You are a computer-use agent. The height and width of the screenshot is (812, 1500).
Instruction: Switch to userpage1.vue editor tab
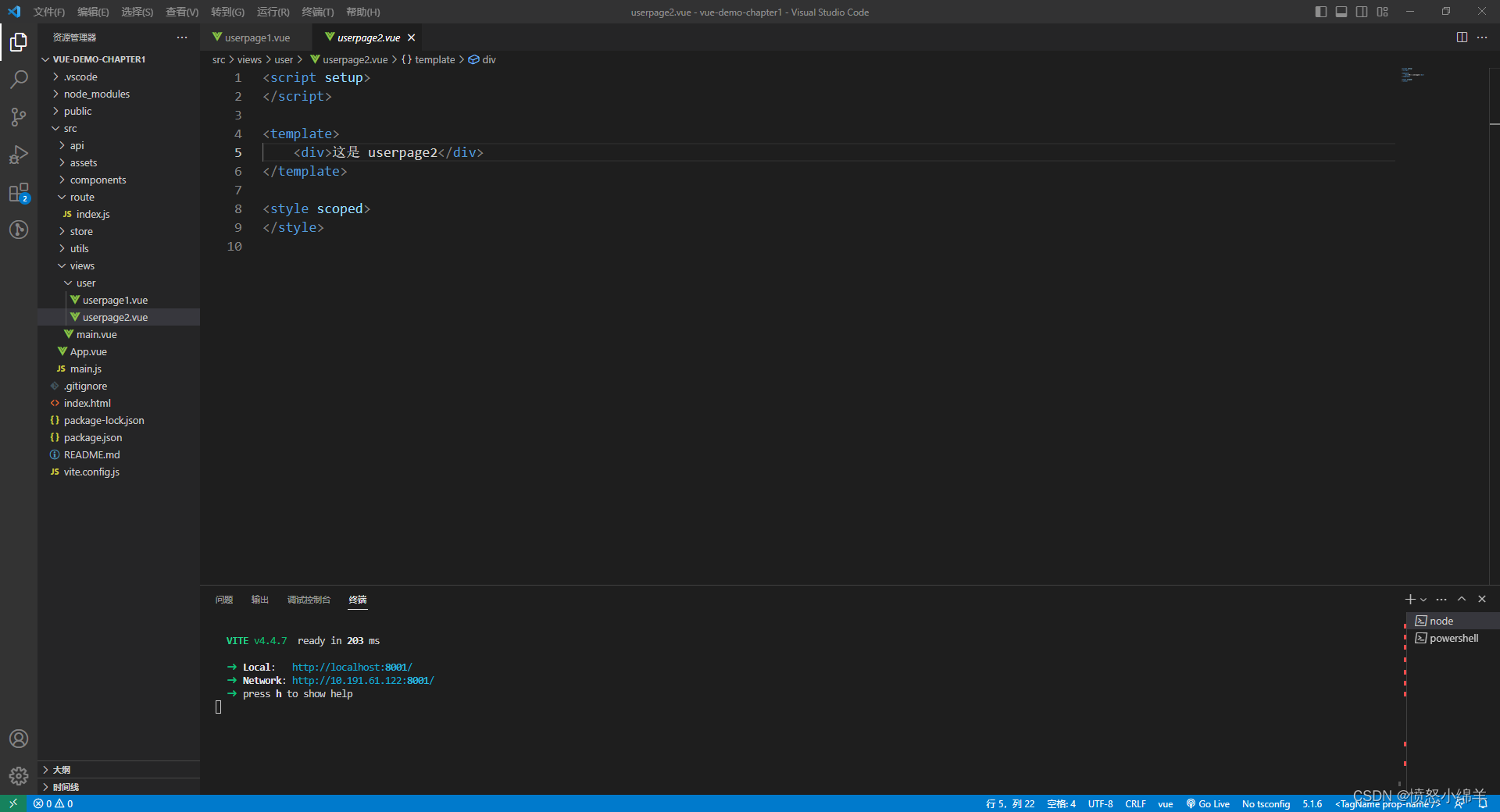256,37
